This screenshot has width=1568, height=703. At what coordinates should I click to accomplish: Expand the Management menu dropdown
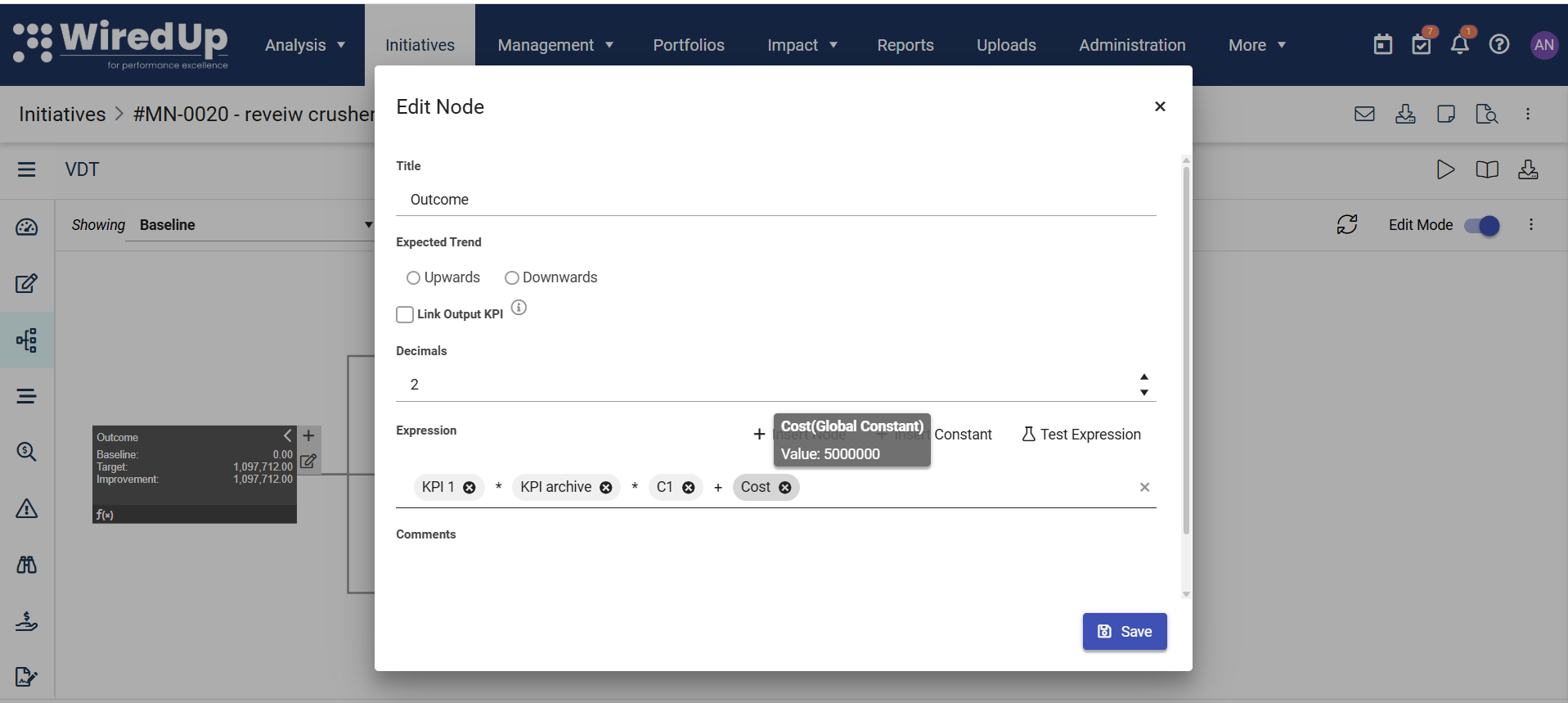point(555,45)
